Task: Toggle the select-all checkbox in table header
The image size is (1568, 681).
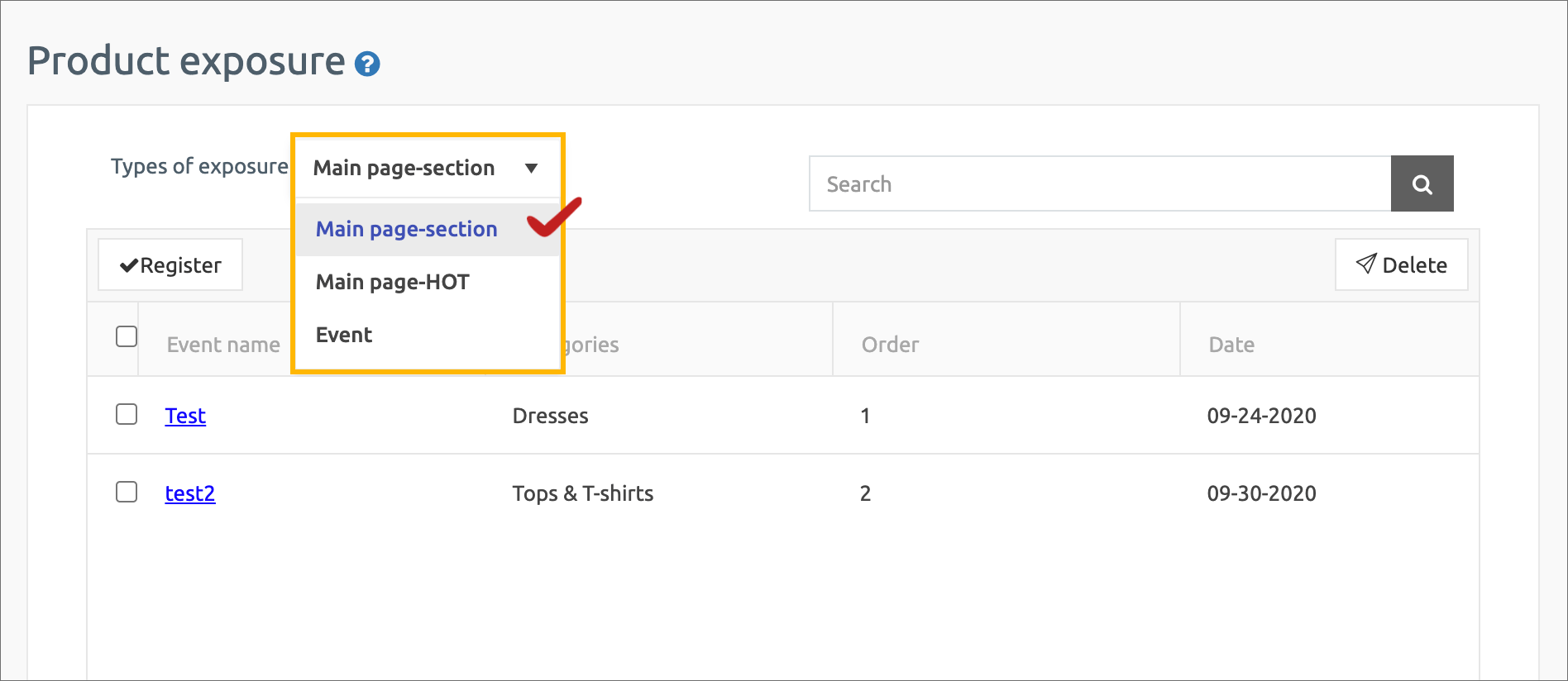Action: click(x=127, y=337)
